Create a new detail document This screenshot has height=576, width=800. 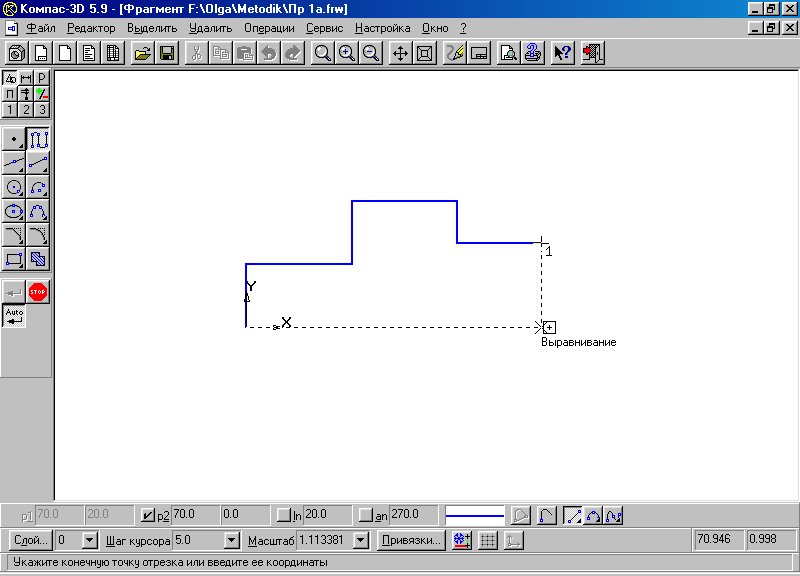(17, 53)
